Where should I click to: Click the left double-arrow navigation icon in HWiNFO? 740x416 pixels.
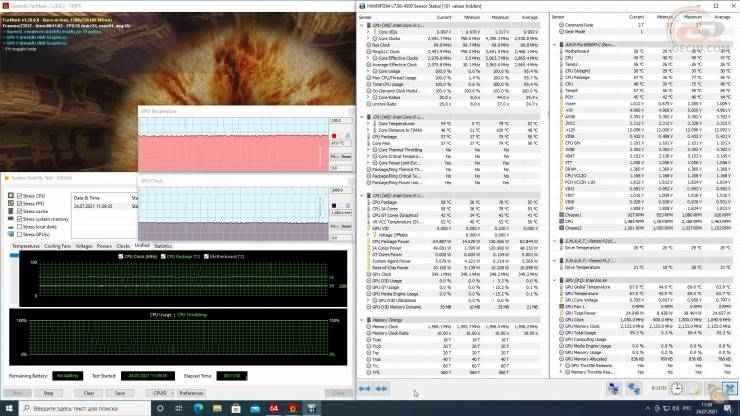[365, 389]
